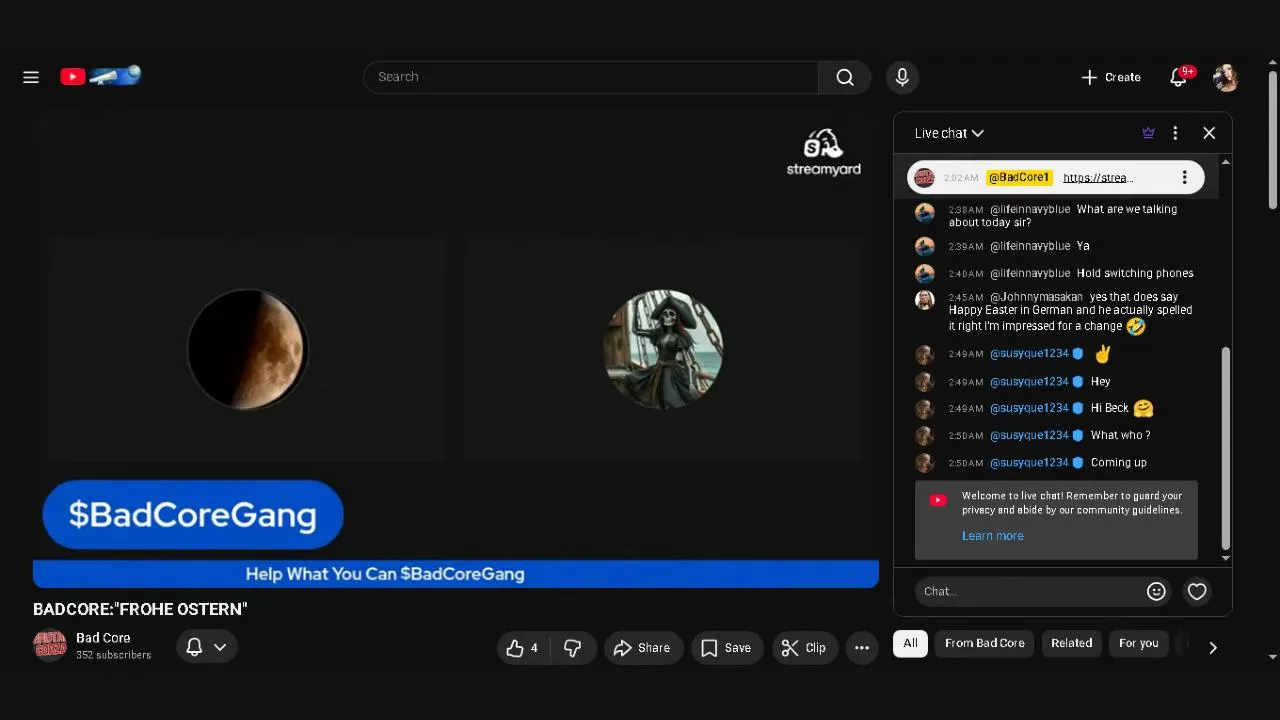Dislike the video
This screenshot has height=720, width=1280.
click(x=573, y=648)
